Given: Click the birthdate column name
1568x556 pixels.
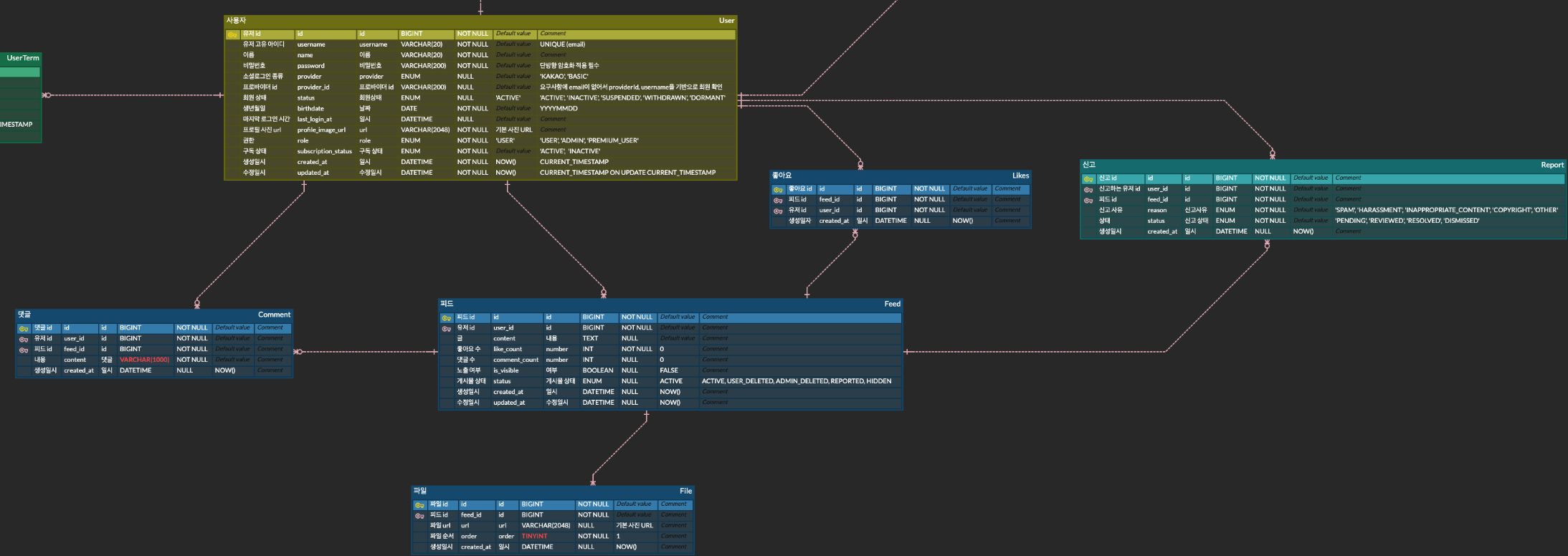Looking at the screenshot, I should click(310, 109).
